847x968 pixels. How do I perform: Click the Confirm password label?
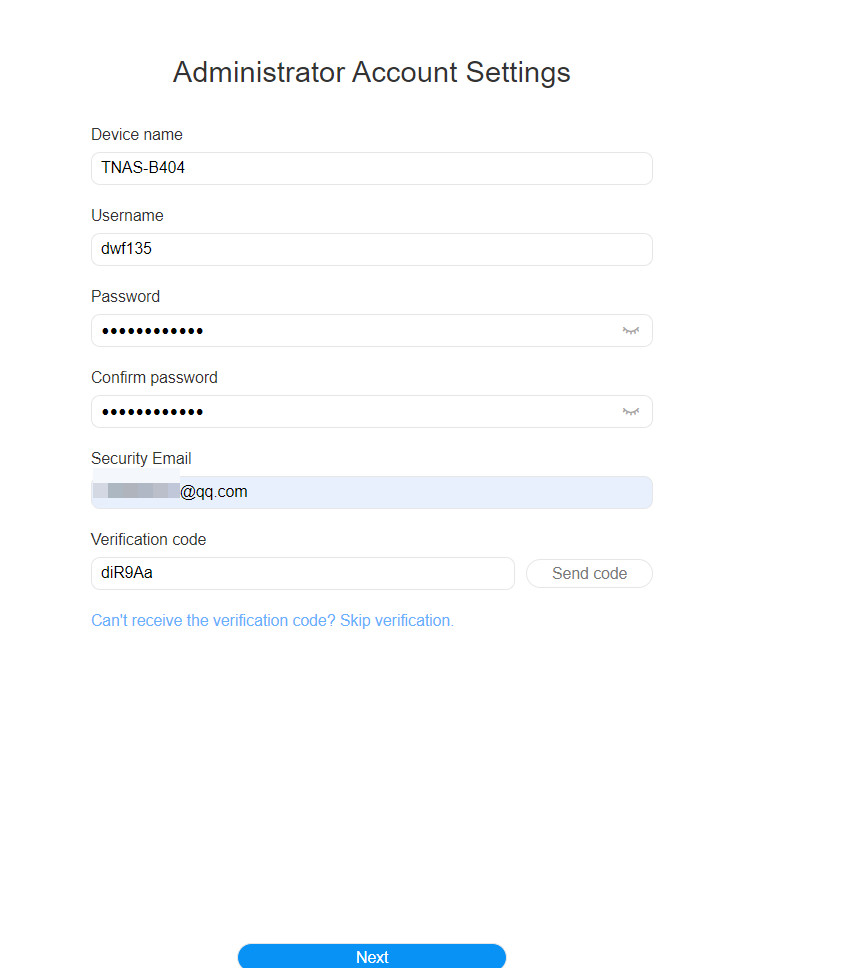coord(154,377)
